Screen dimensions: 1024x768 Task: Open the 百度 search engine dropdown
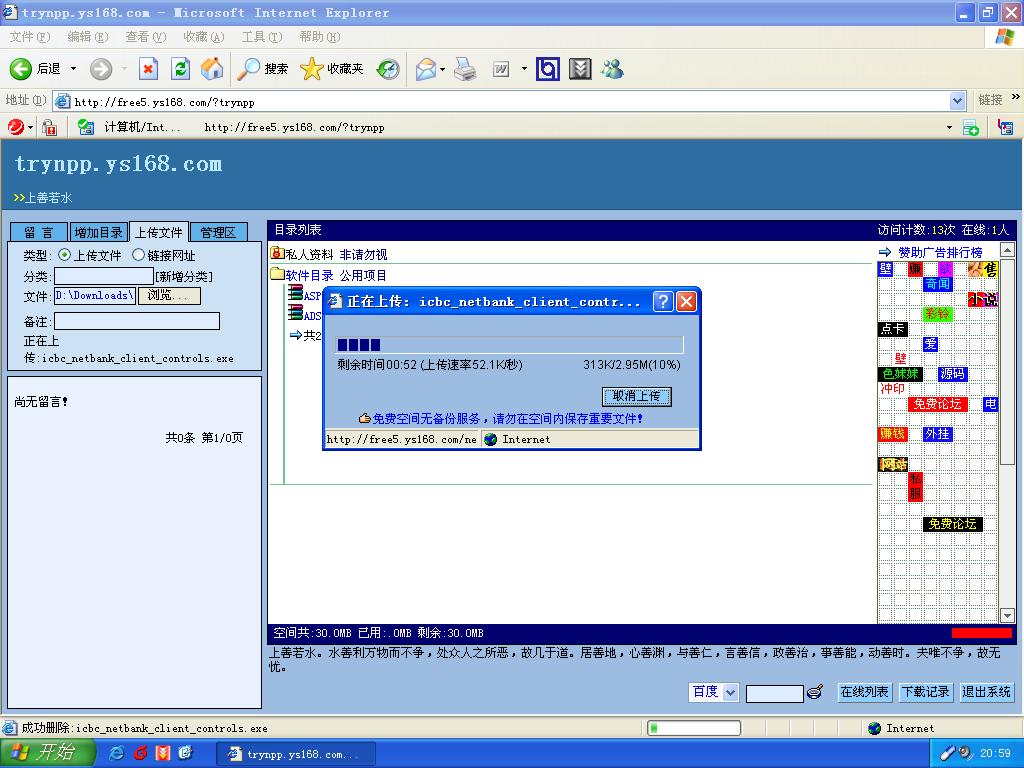point(729,692)
